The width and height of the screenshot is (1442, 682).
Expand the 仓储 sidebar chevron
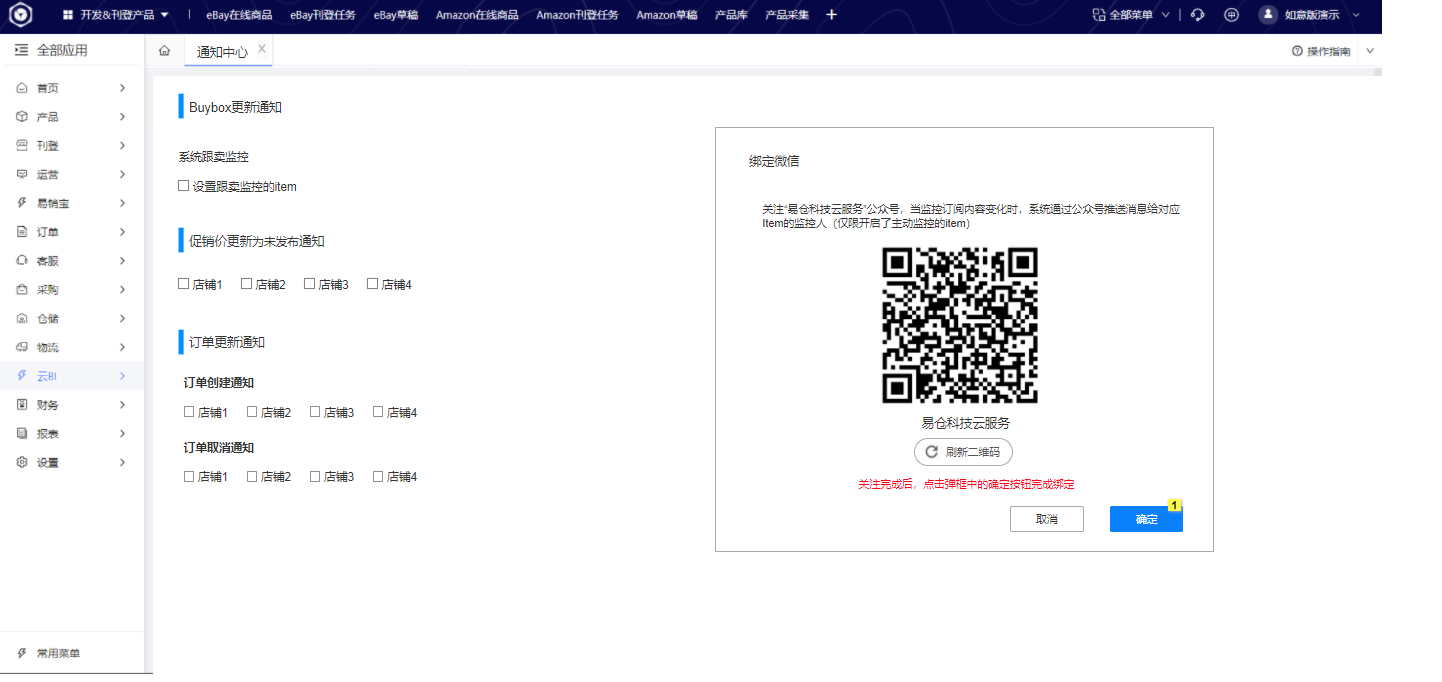[122, 319]
